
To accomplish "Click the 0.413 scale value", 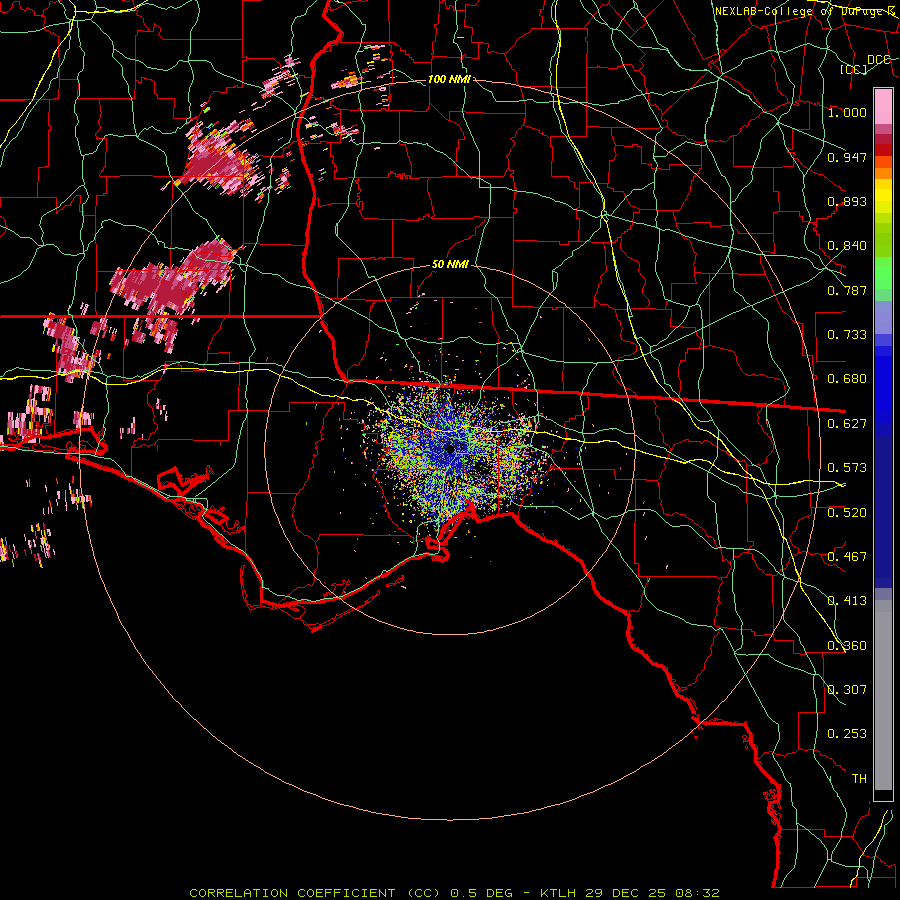I will 847,601.
